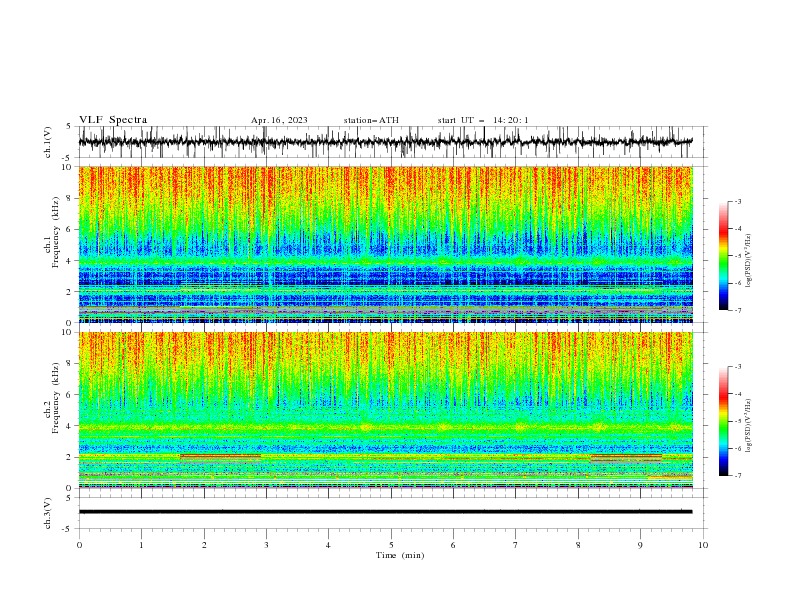792x612 pixels.
Task: Click the ch.2 red 2 kHz line near minute 9
Action: click(x=626, y=456)
